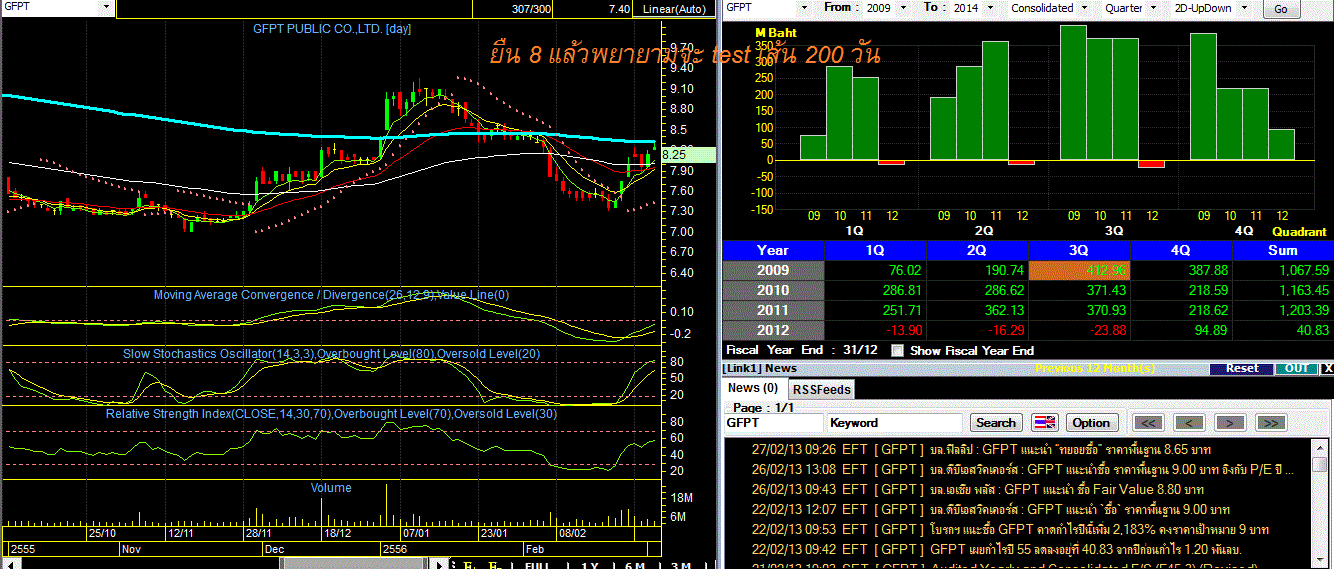Click the Search button
Viewport: 1334px width, 569px height.
[996, 423]
